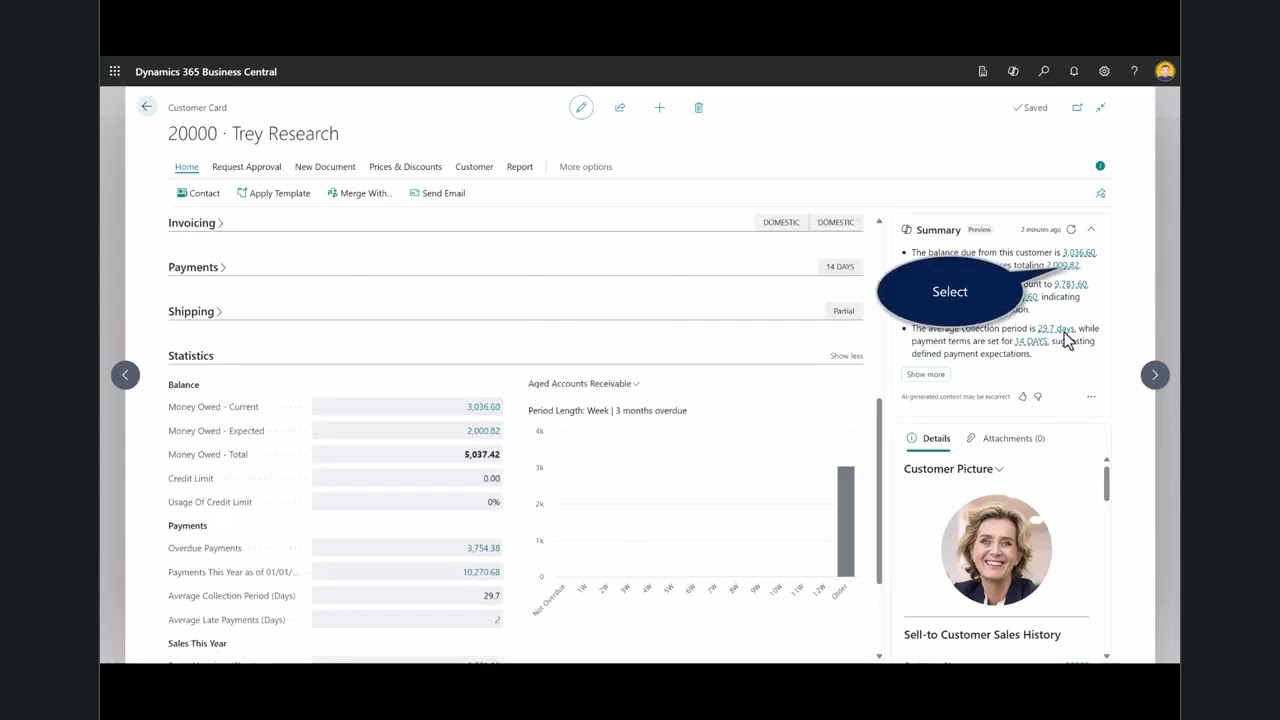Click the Merge With action
The image size is (1280, 720).
tap(359, 193)
